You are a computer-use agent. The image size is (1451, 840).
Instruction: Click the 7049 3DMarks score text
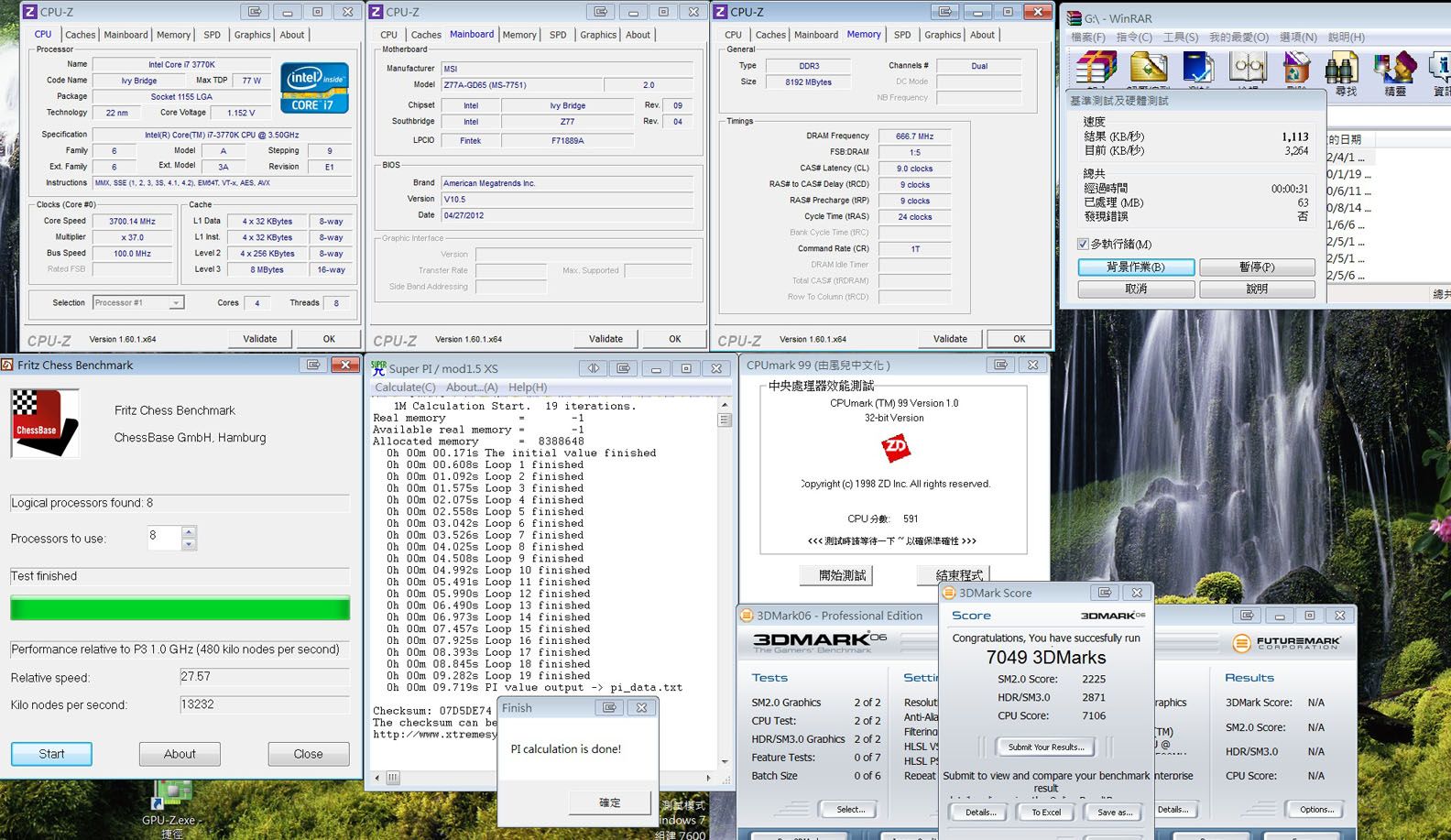point(1046,658)
